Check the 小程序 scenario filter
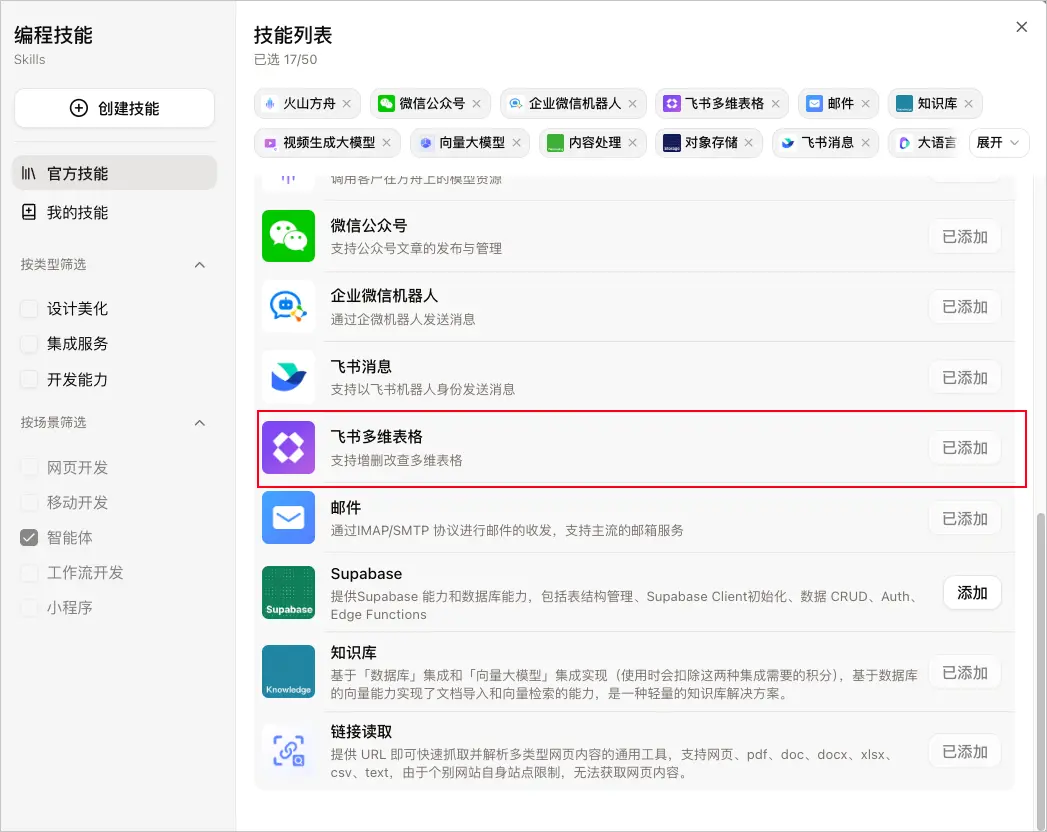The height and width of the screenshot is (832, 1047). (29, 608)
